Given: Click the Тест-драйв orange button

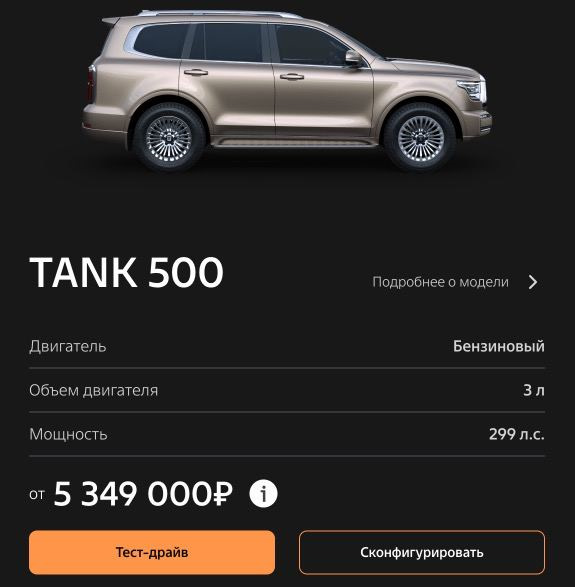Looking at the screenshot, I should click(x=152, y=552).
